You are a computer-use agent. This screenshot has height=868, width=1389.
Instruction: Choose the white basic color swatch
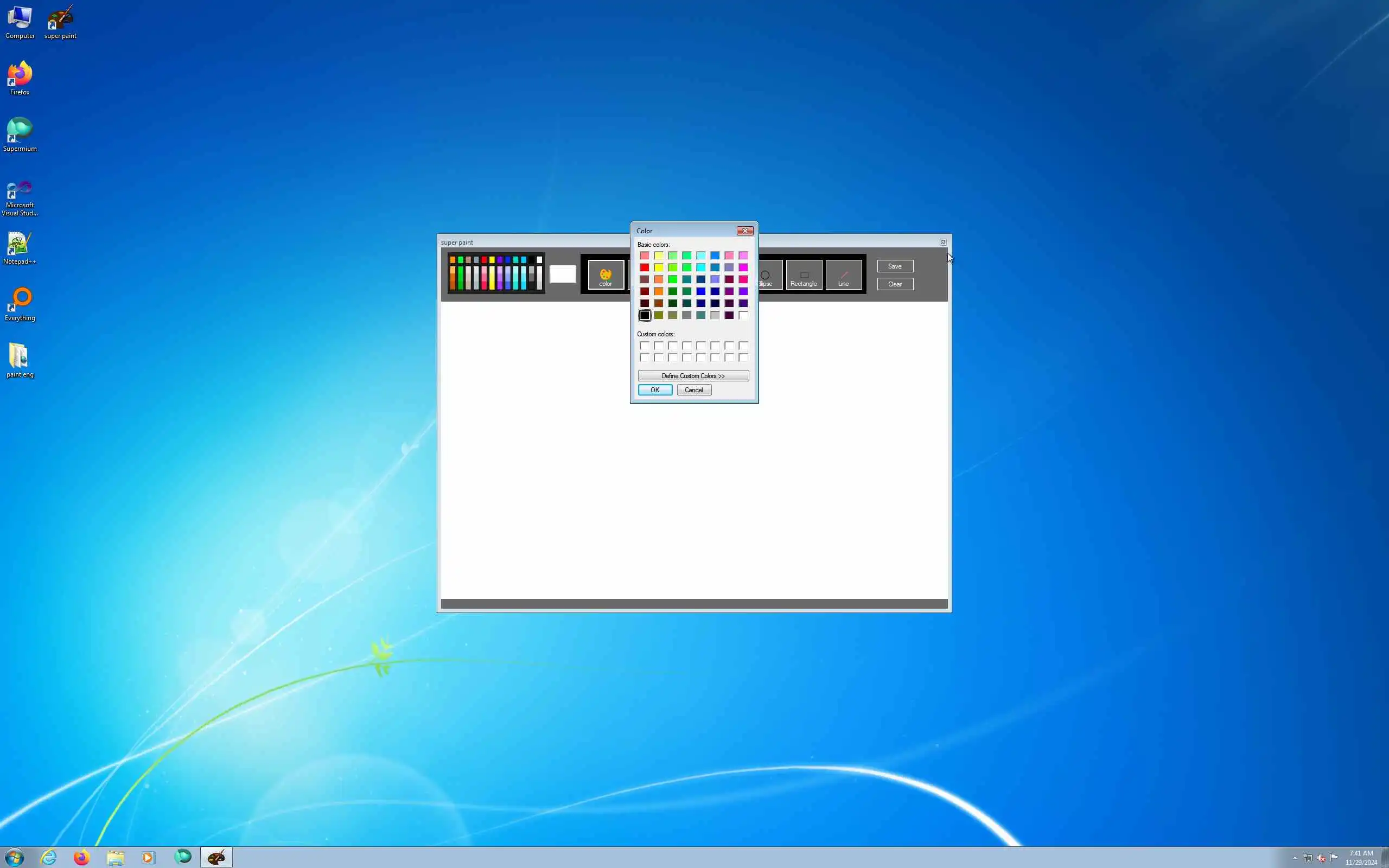(x=743, y=315)
